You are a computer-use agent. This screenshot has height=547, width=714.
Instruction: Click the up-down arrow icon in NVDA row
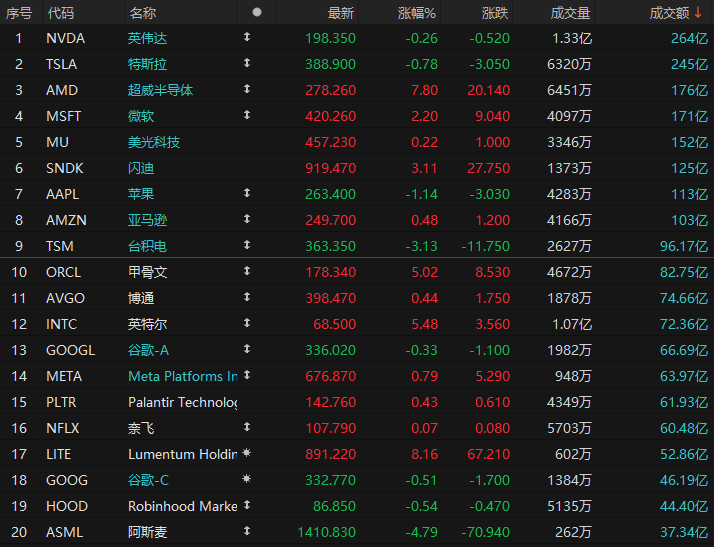[247, 37]
